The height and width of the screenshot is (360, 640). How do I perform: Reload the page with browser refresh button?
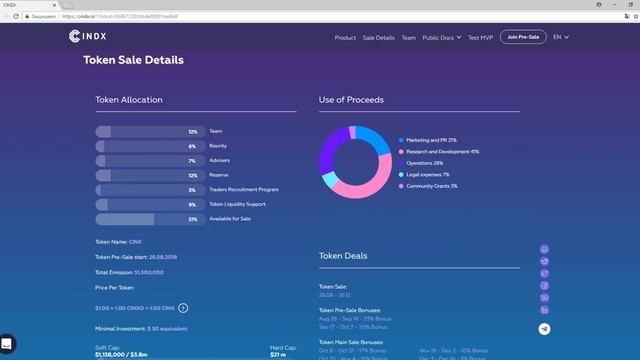coord(16,16)
